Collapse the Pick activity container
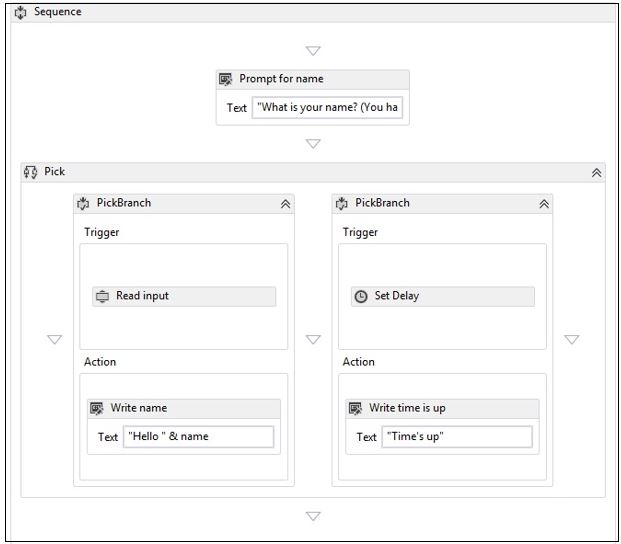621x544 pixels. tap(596, 173)
